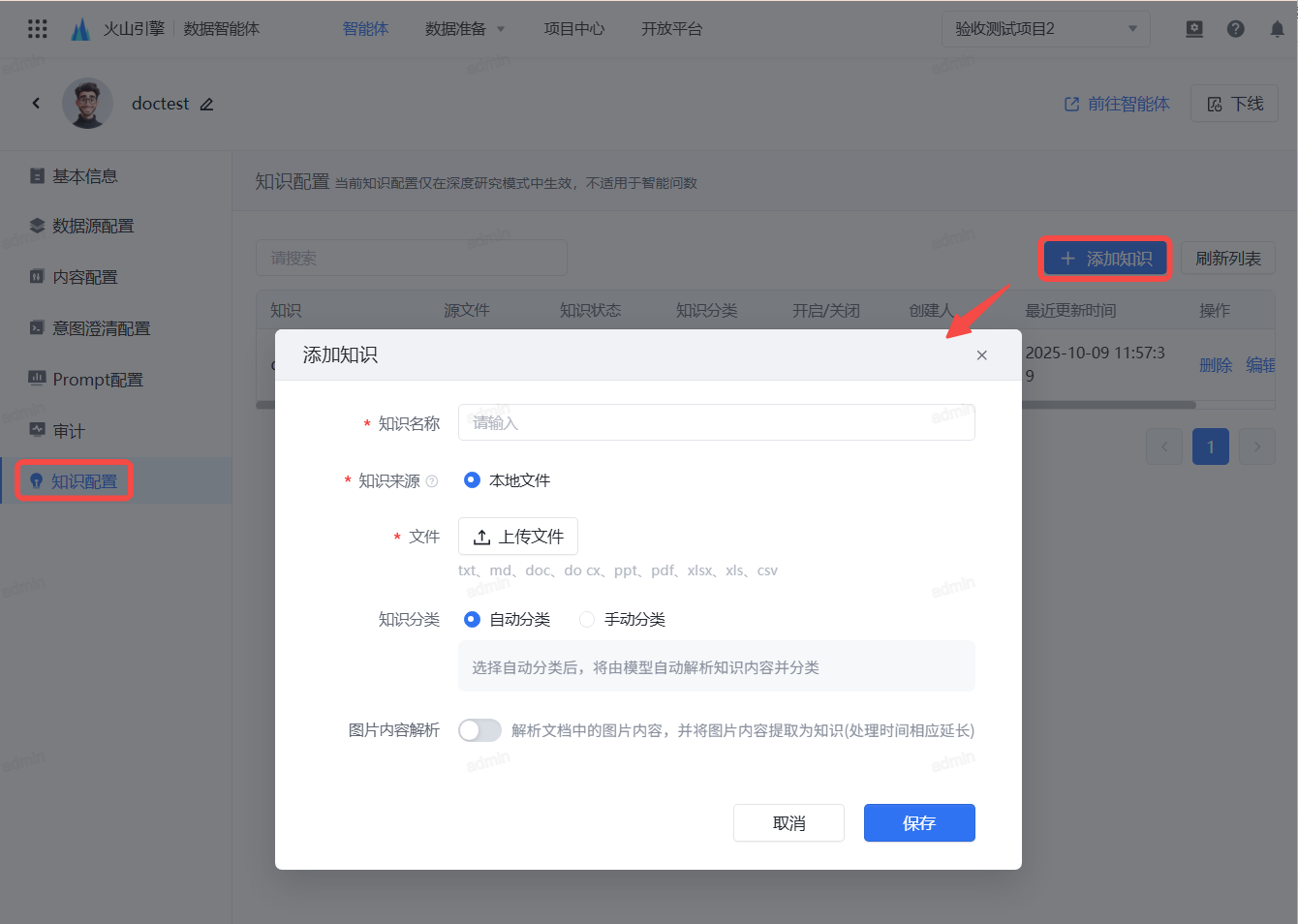Open the screen monitor icon in header
Viewport: 1298px width, 924px height.
(x=1194, y=29)
